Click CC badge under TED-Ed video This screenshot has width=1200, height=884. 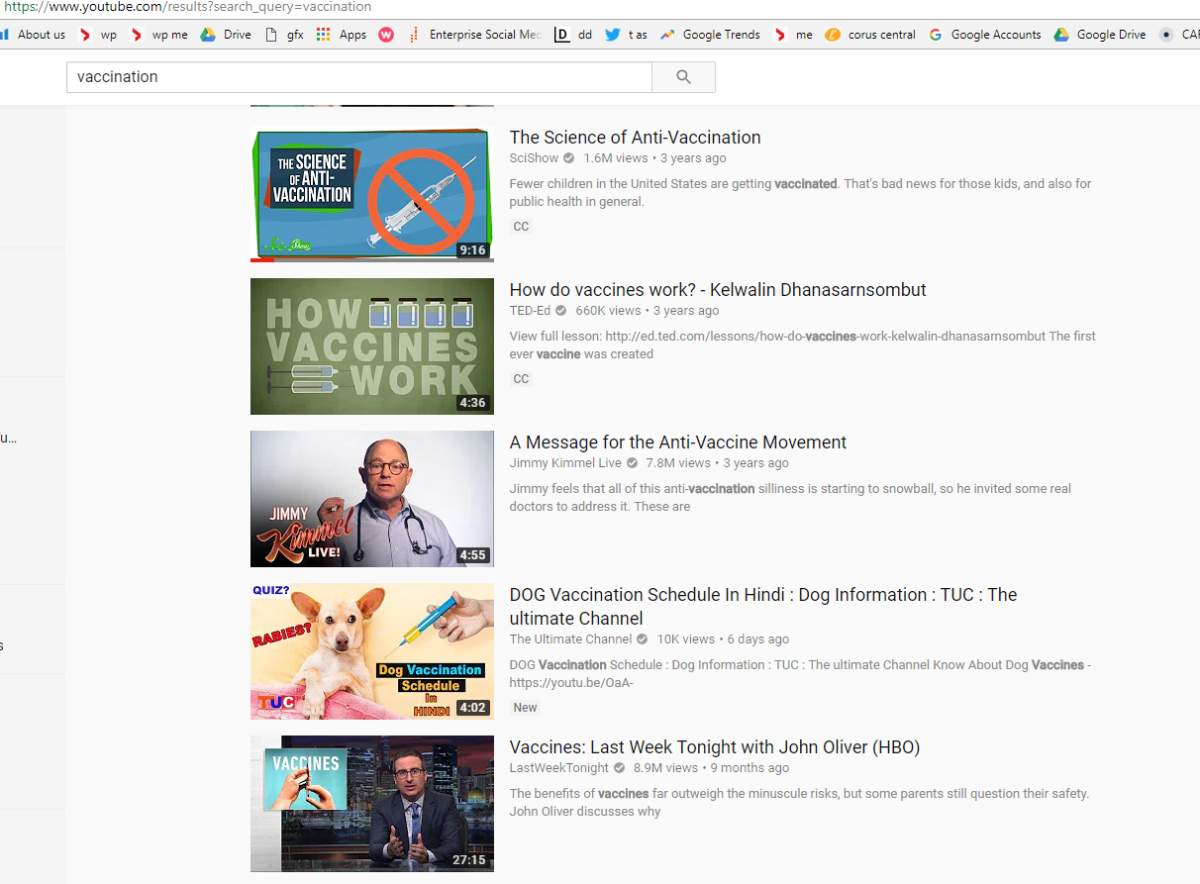pyautogui.click(x=521, y=379)
